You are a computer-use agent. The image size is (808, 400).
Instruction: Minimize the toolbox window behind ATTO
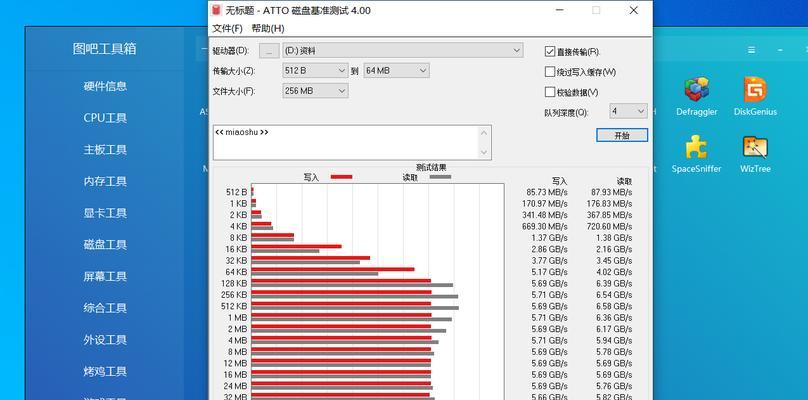pos(780,50)
